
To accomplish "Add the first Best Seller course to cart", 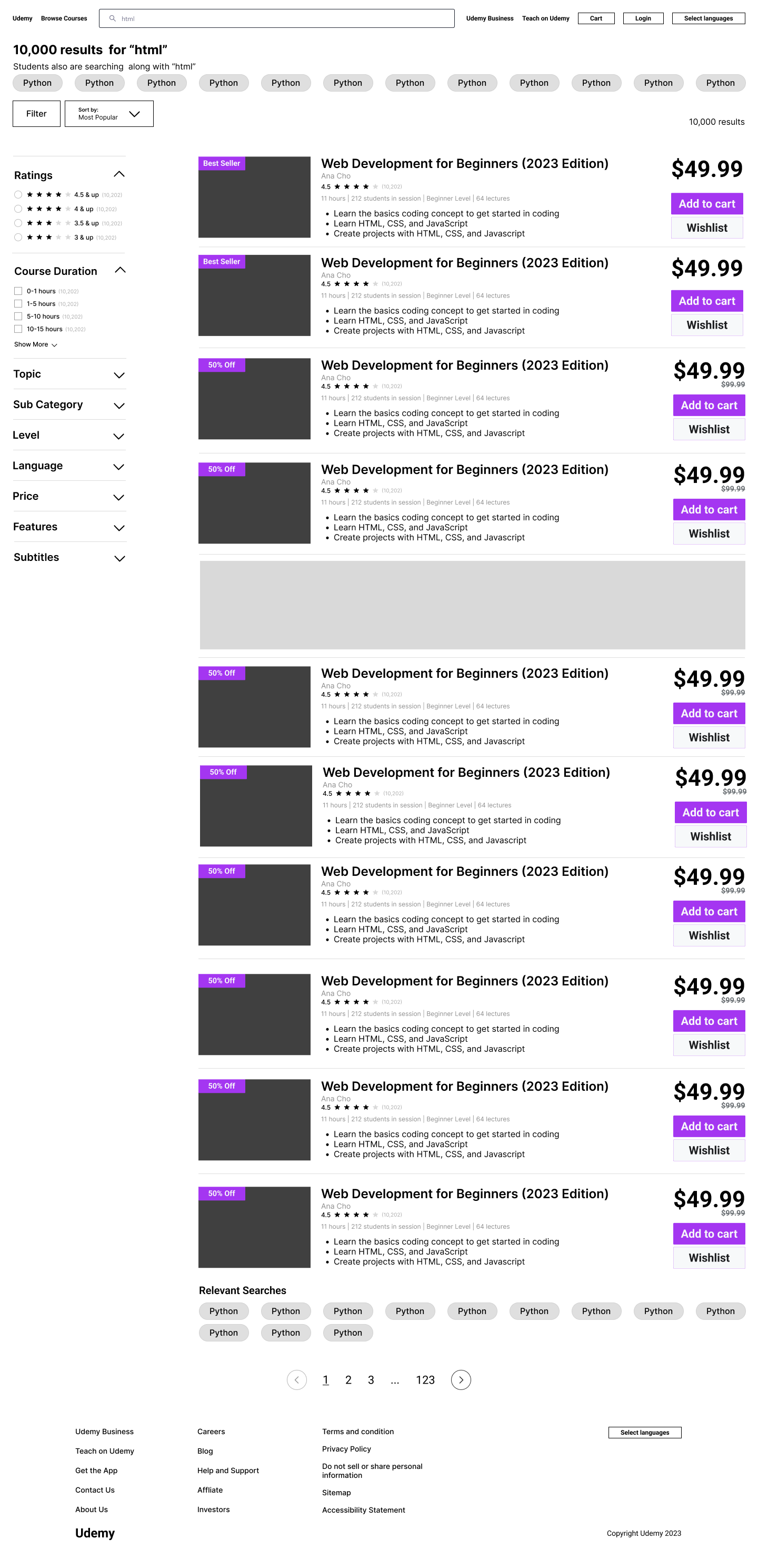I will point(706,204).
